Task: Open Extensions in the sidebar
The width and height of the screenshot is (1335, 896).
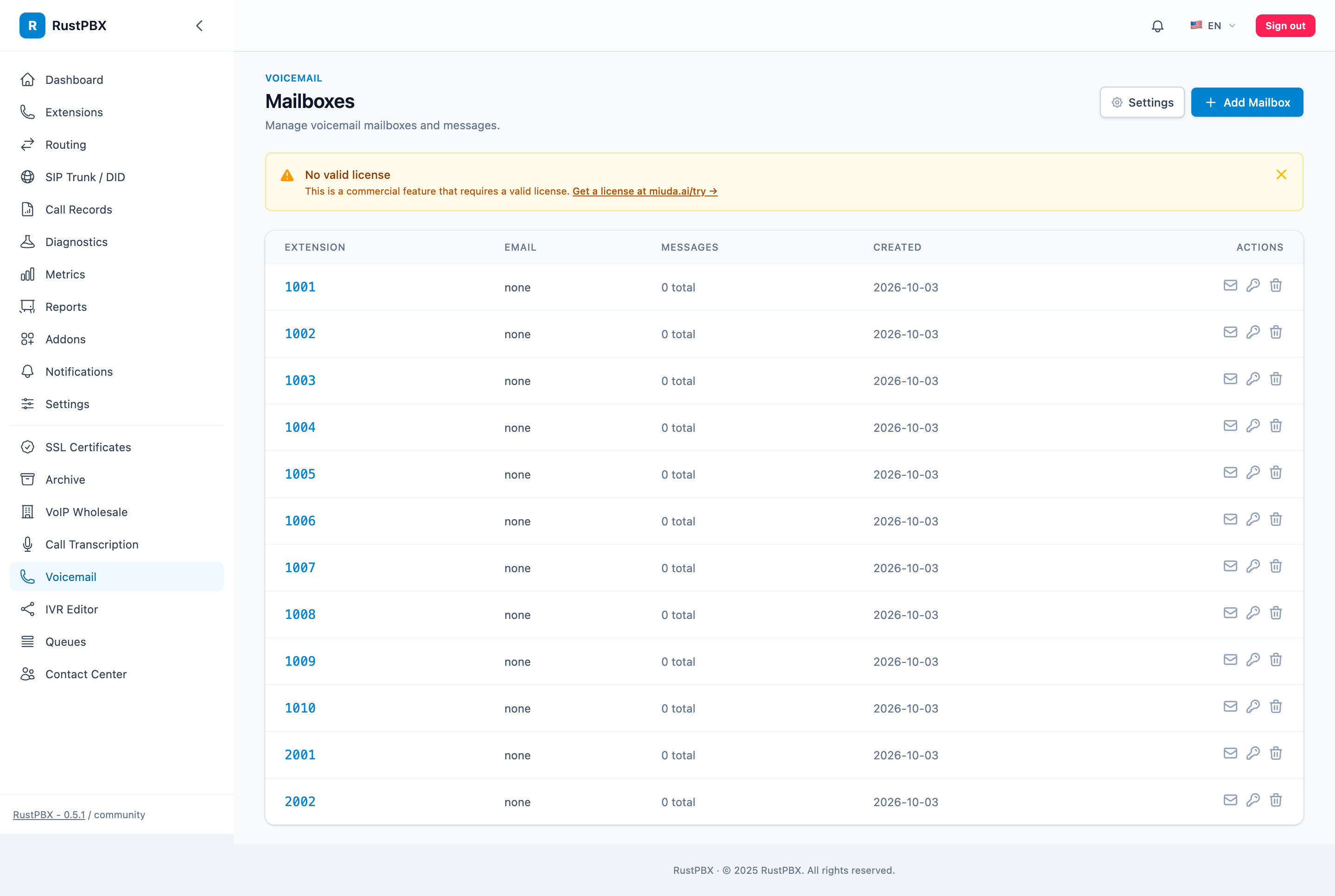Action: click(x=117, y=113)
